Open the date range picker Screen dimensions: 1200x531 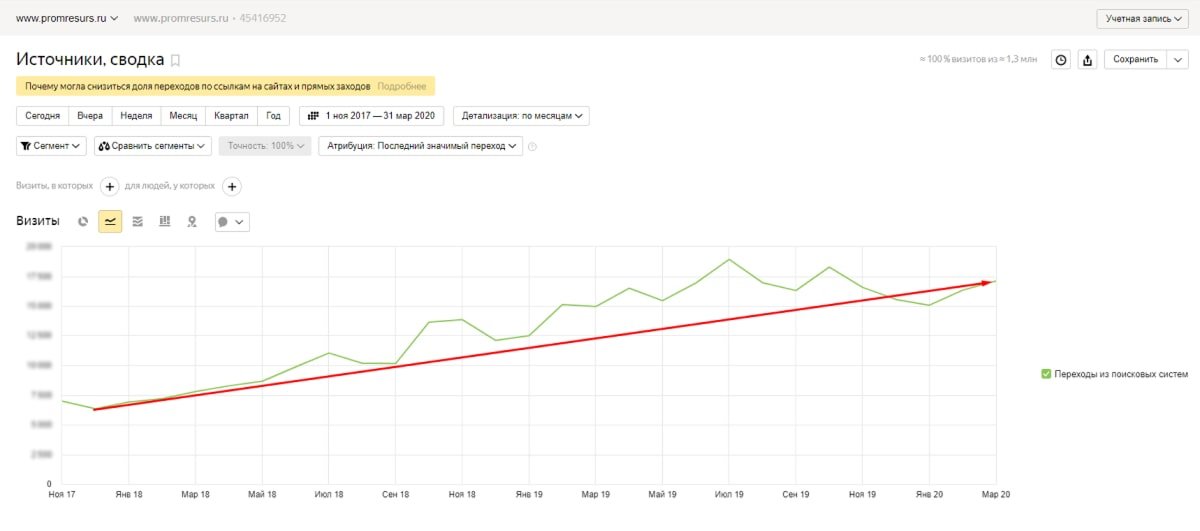pos(372,116)
